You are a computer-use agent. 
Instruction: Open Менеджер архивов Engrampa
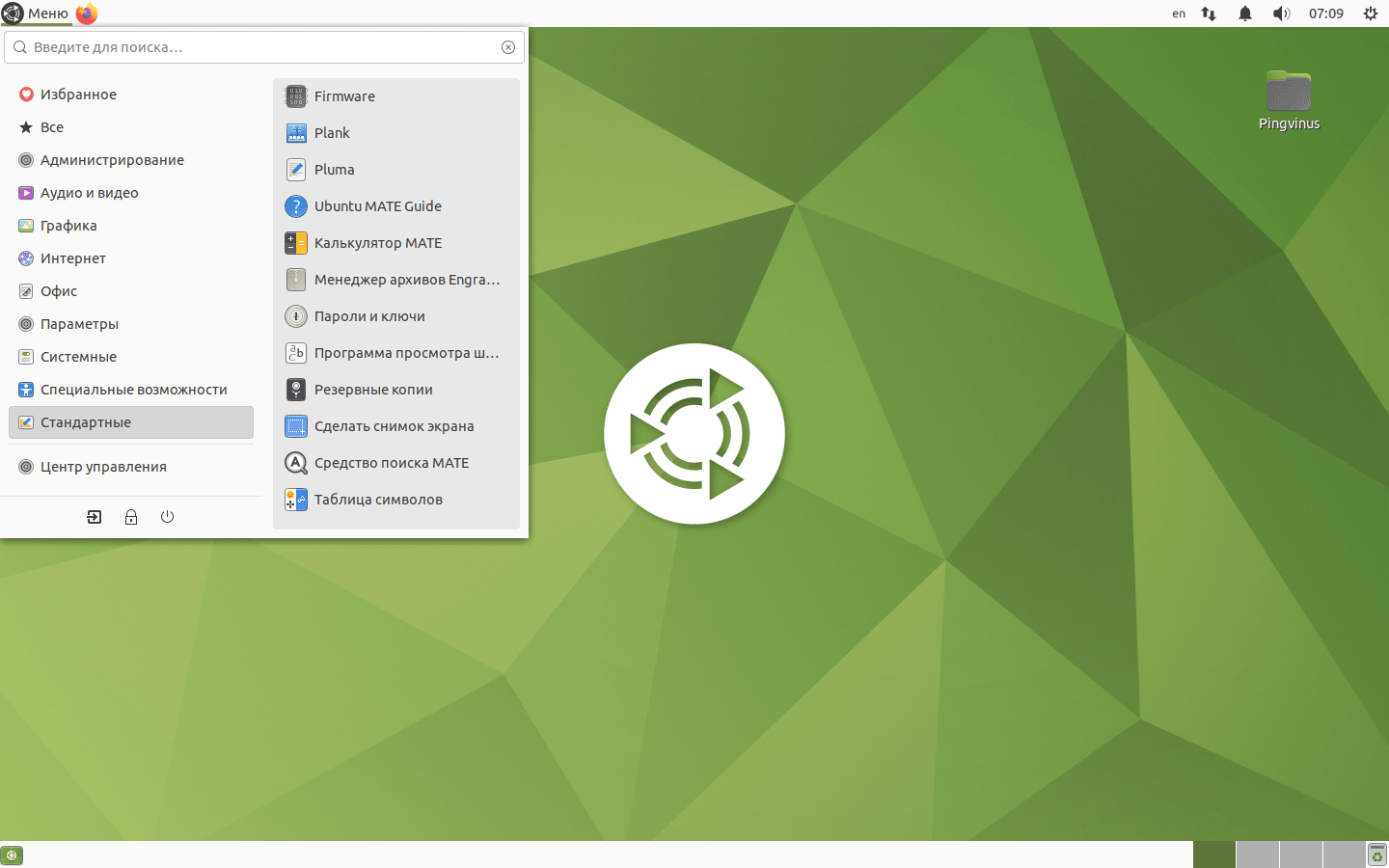[396, 280]
